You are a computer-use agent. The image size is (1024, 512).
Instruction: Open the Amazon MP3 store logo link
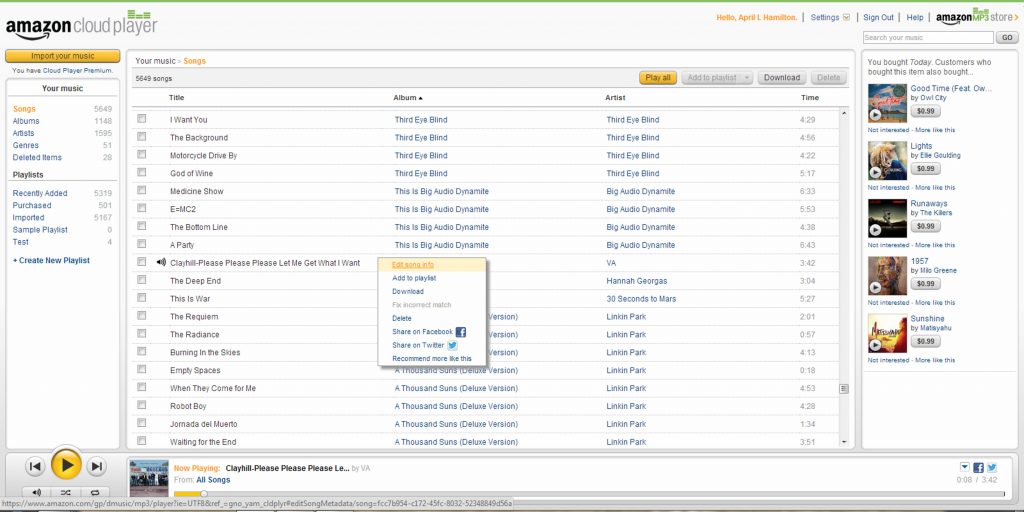tap(977, 16)
